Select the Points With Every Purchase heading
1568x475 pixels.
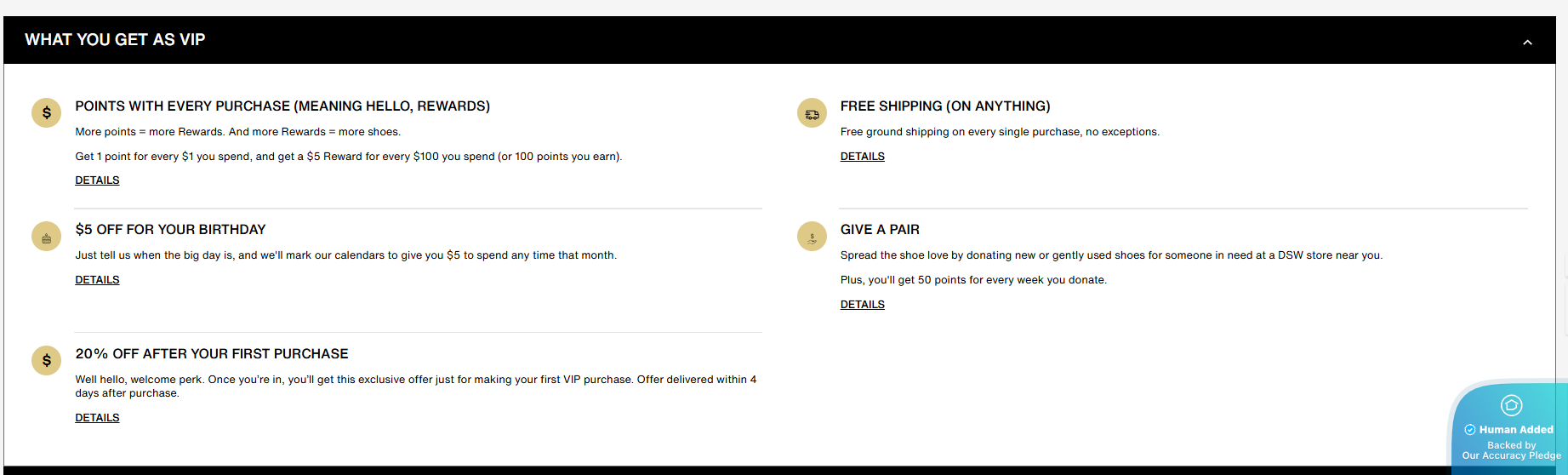282,106
